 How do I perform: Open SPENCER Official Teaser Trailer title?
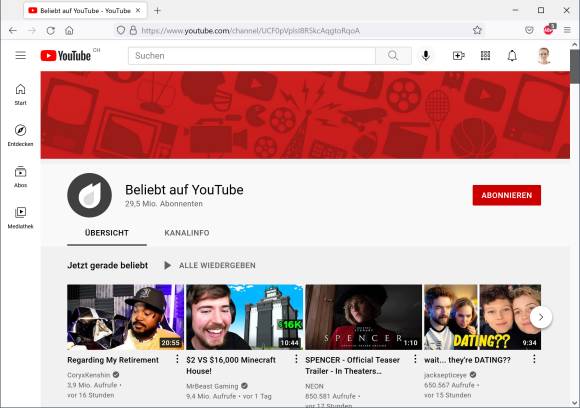coord(353,365)
